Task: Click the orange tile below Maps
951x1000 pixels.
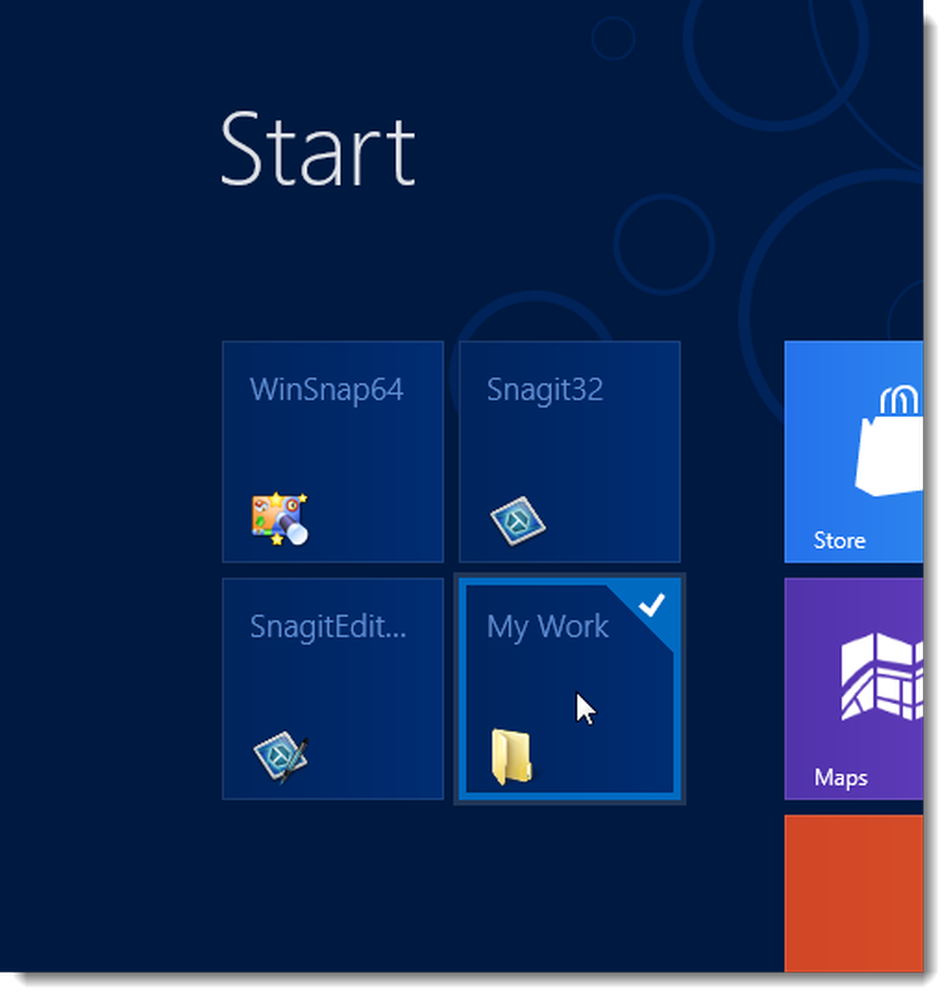Action: coord(853,893)
